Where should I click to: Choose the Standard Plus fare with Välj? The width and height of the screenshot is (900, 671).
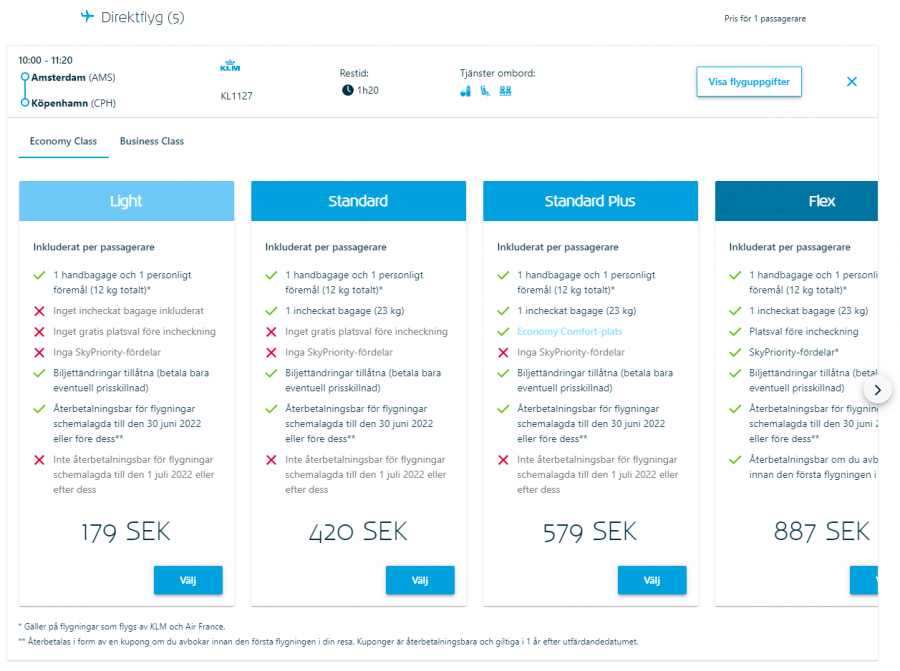coord(652,580)
